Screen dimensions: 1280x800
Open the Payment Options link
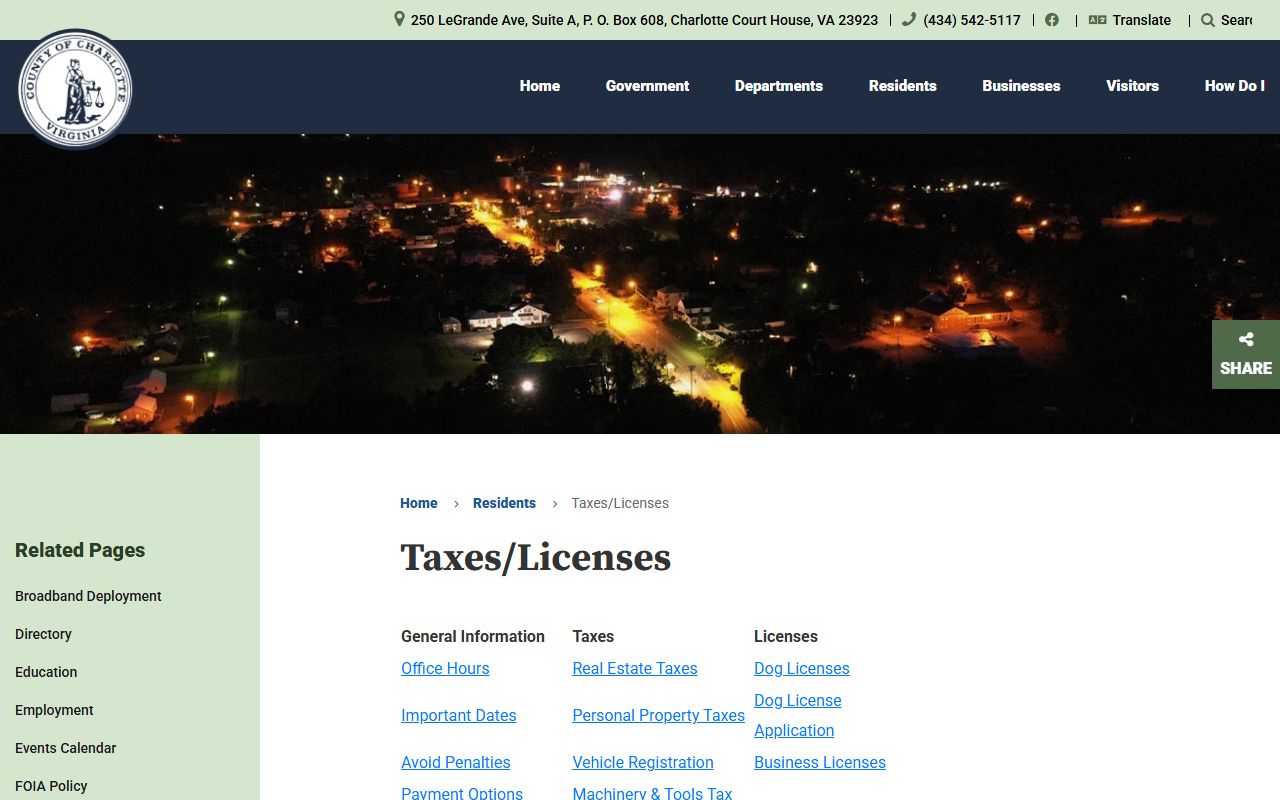point(462,792)
